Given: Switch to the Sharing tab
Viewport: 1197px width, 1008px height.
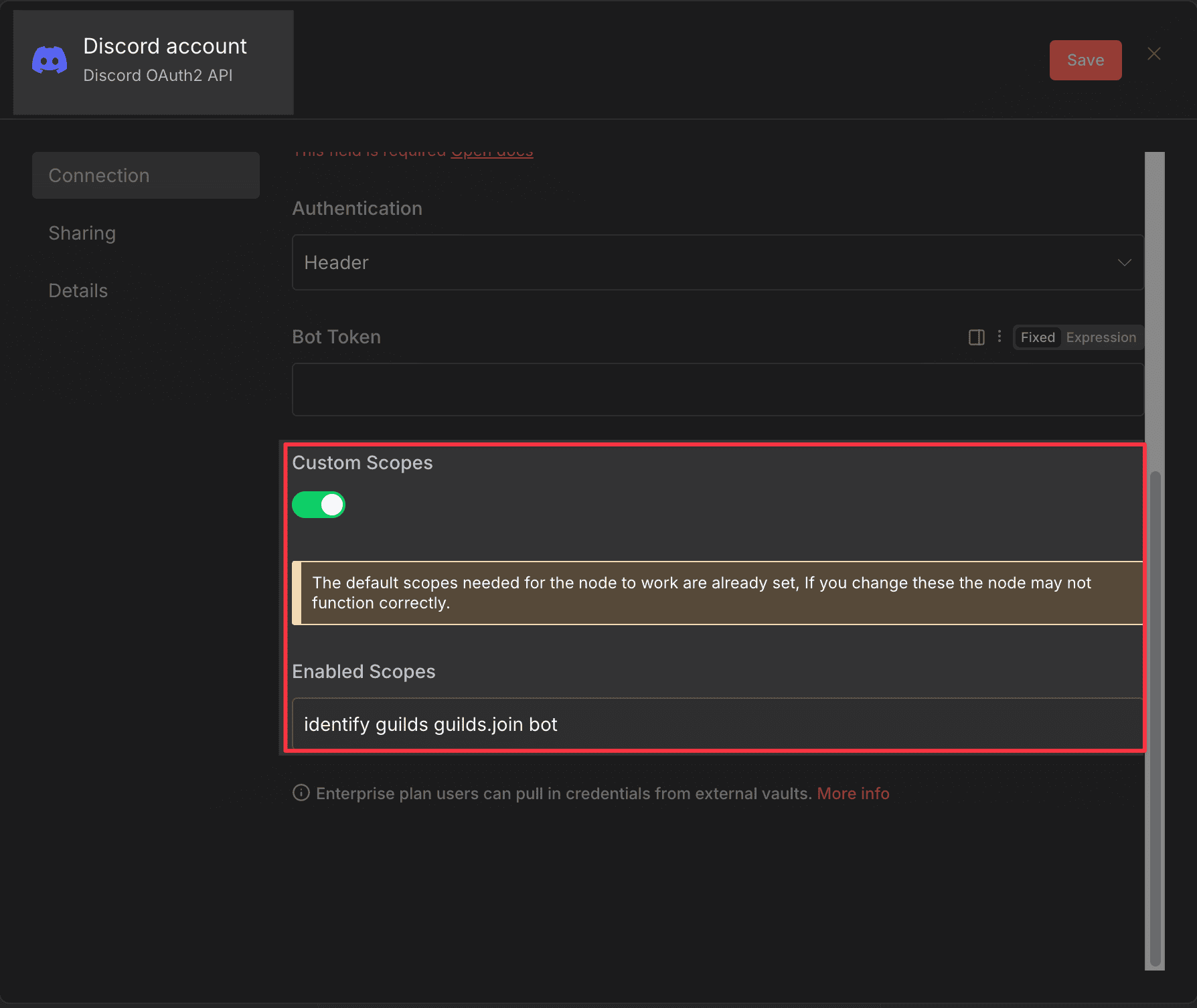Looking at the screenshot, I should [x=82, y=233].
